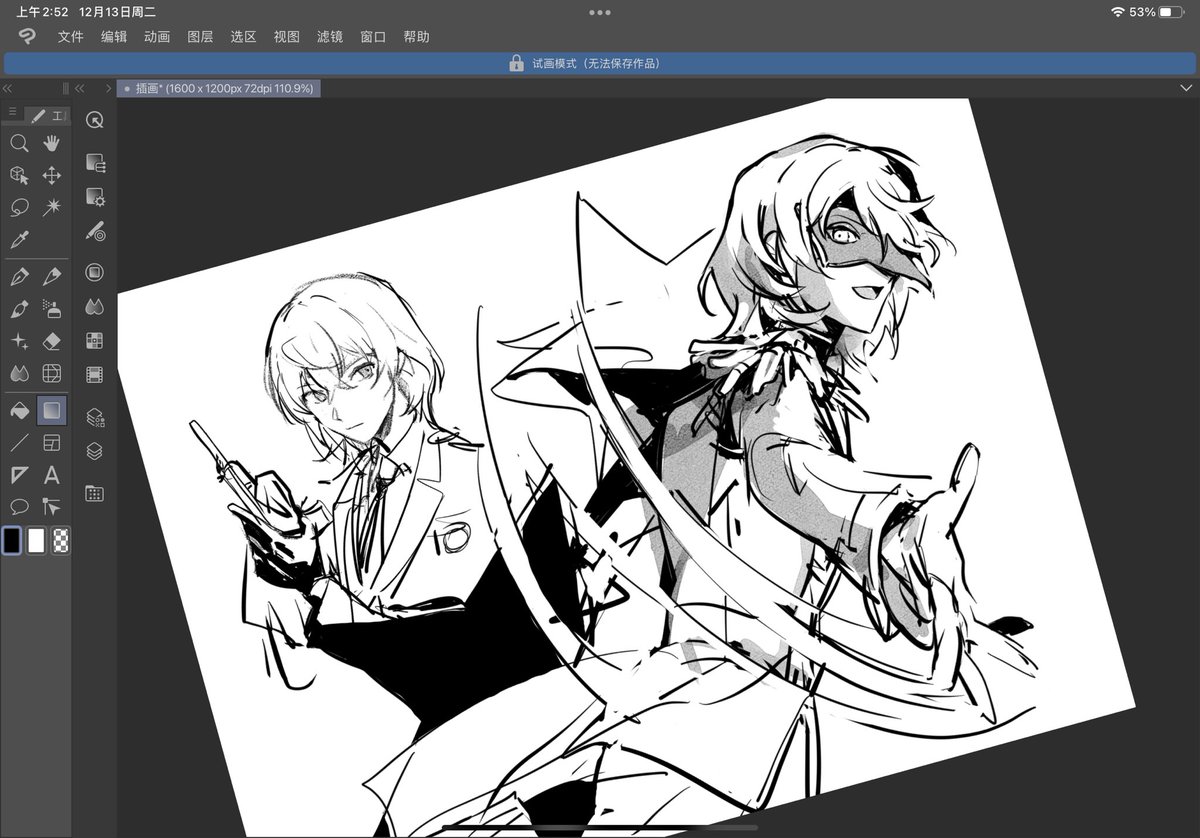Select the Figure straight line tool
Viewport: 1200px width, 838px height.
(x=19, y=442)
